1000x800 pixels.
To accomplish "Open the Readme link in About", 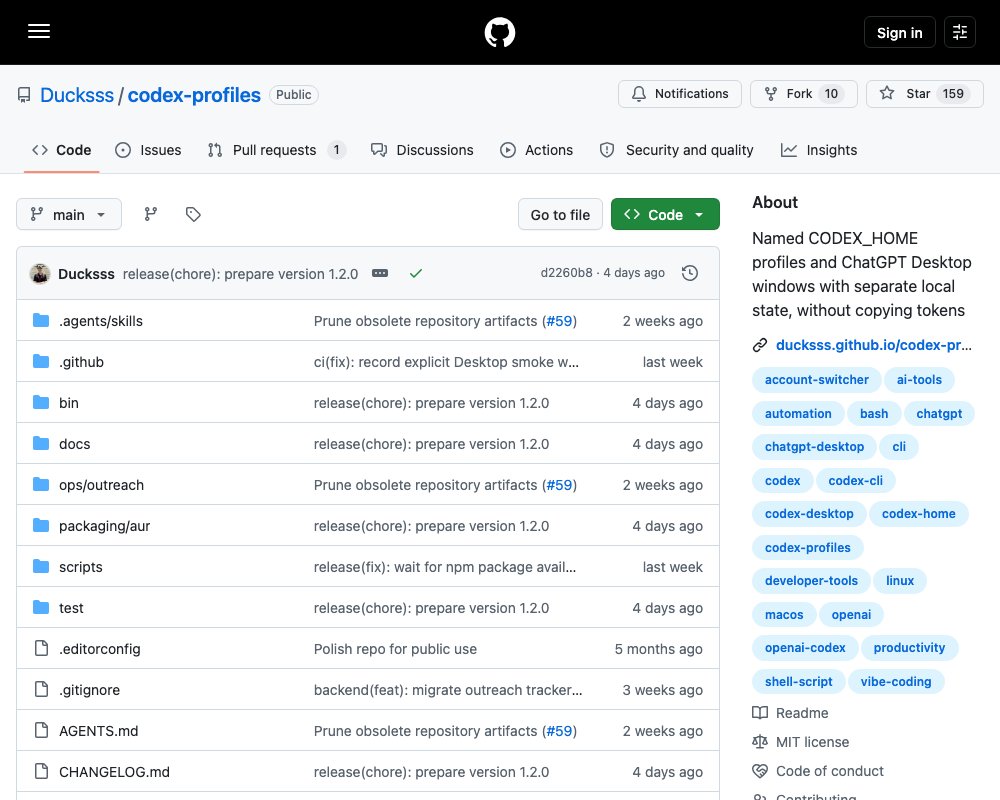I will 802,713.
